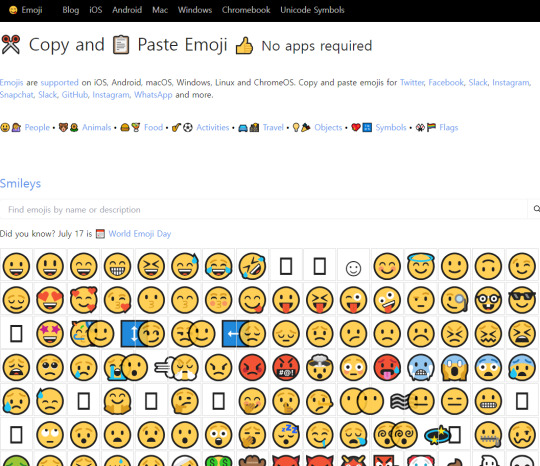Copy the first grinning face emoji
The width and height of the screenshot is (540, 466).
16,266
